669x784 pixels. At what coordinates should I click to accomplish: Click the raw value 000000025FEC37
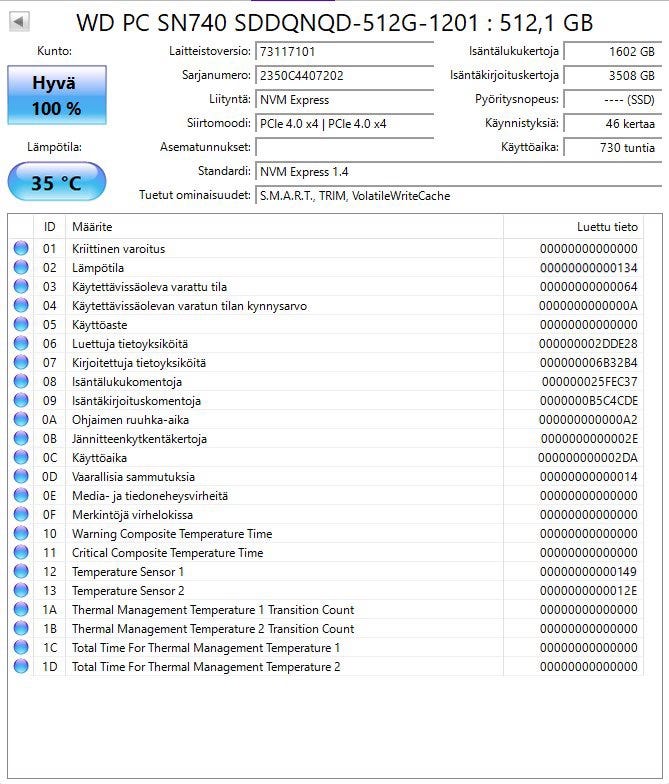click(x=590, y=382)
